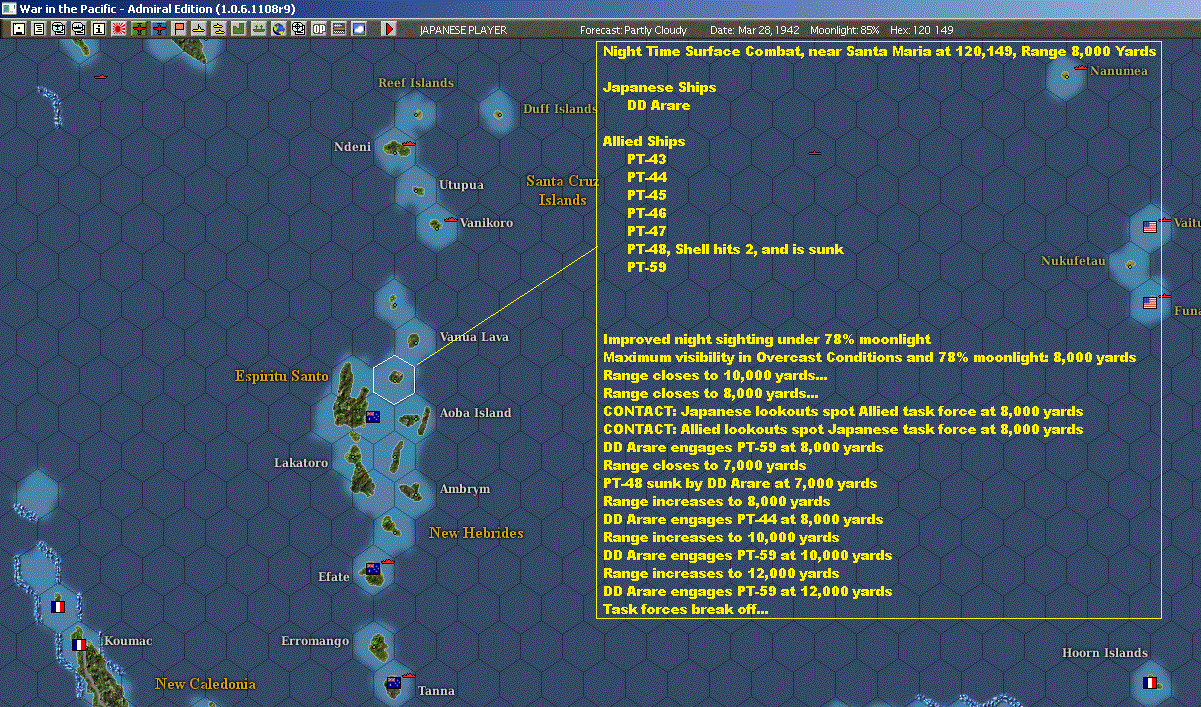Click the globe icon in toolbar
The width and height of the screenshot is (1201, 707).
[x=278, y=30]
